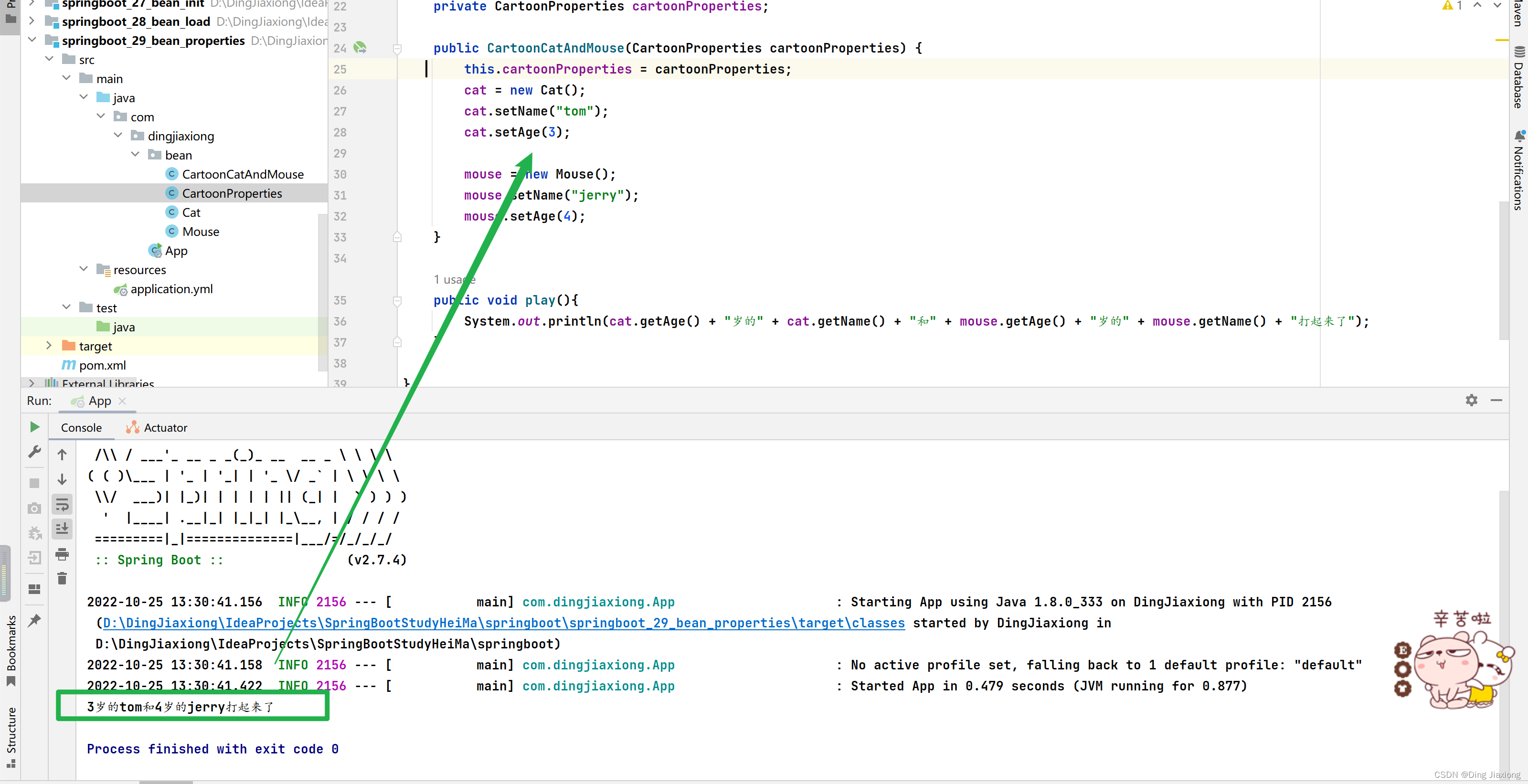Screen dimensions: 1528x784
Task: Print console output with printer icon
Action: 62,554
